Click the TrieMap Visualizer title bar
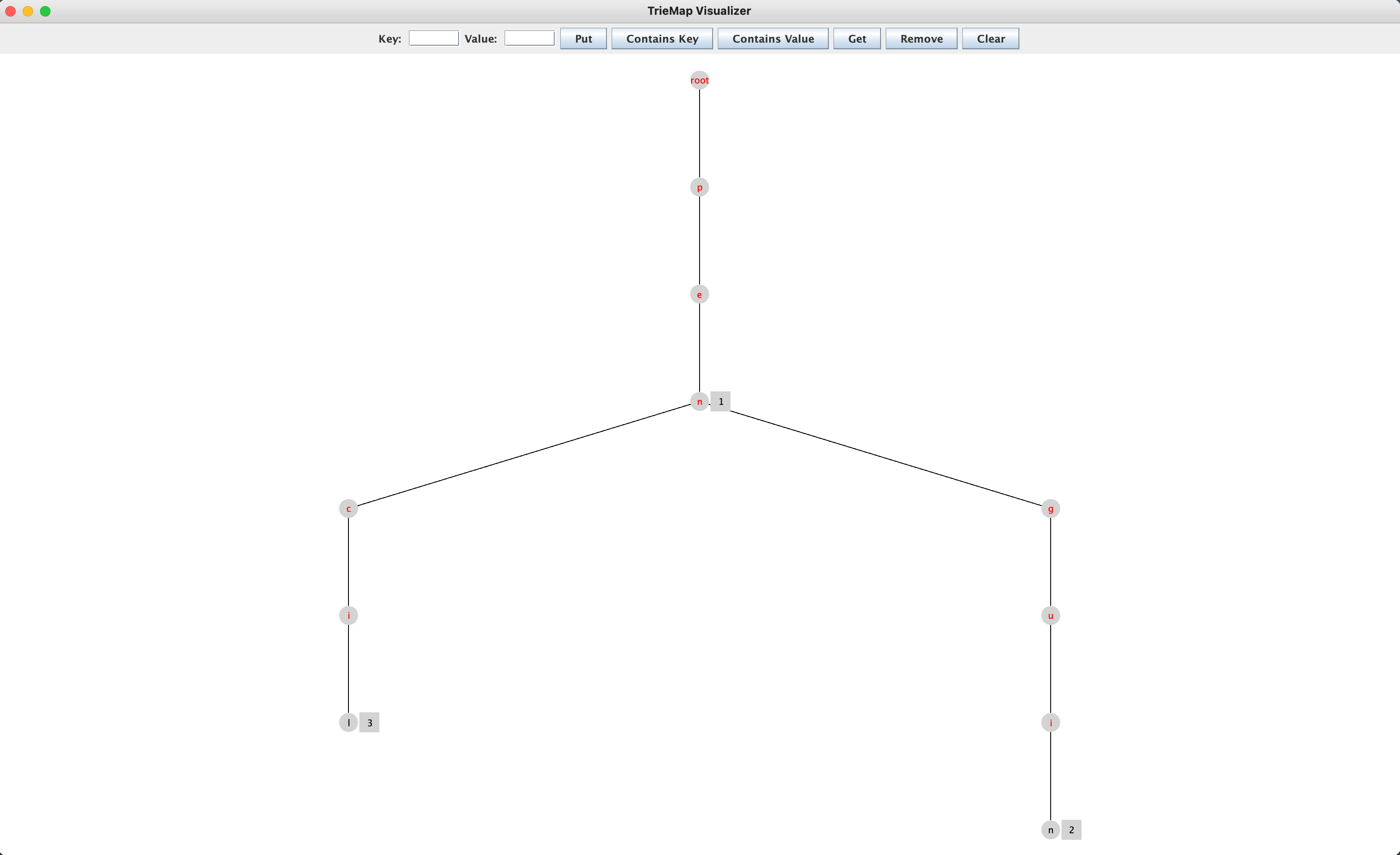 pos(700,11)
